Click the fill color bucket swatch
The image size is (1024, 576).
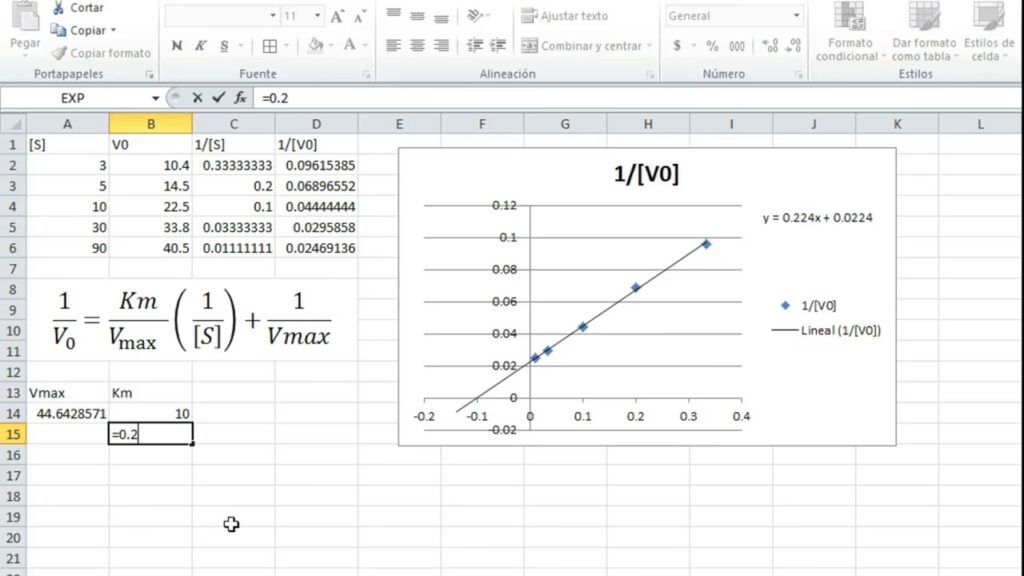(315, 46)
